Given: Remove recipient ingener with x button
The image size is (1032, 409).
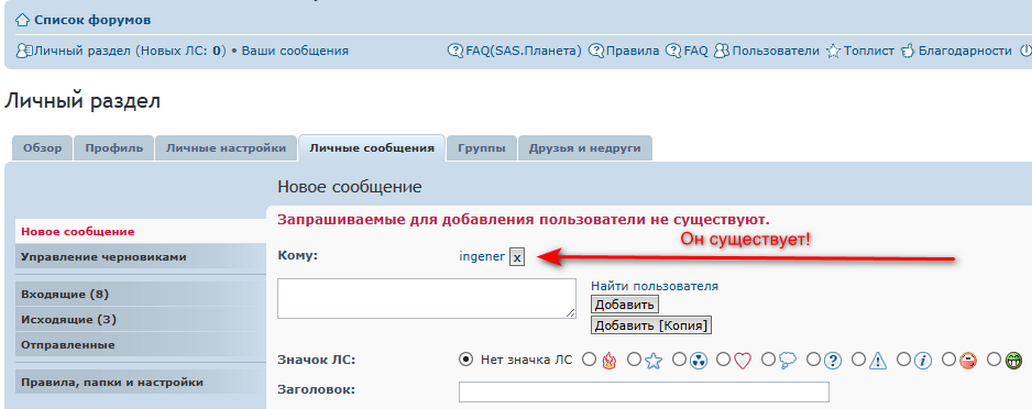Looking at the screenshot, I should click(x=517, y=257).
